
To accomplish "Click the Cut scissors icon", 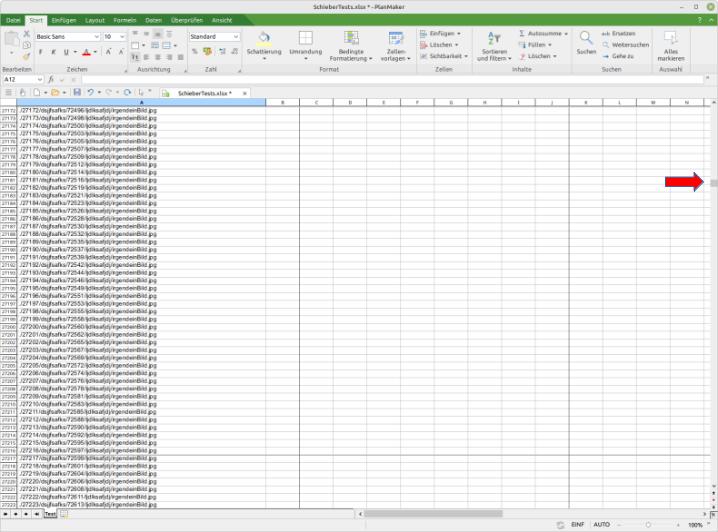I will 27,34.
